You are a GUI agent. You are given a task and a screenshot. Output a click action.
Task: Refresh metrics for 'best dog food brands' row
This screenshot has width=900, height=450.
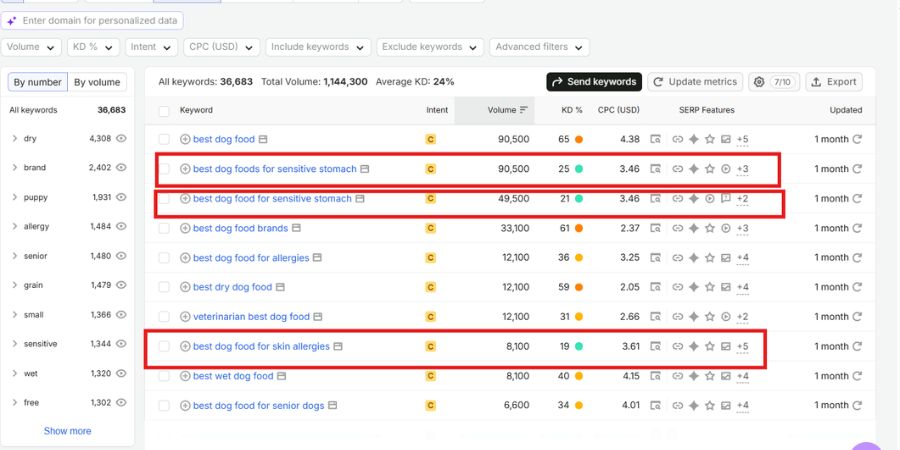[857, 228]
